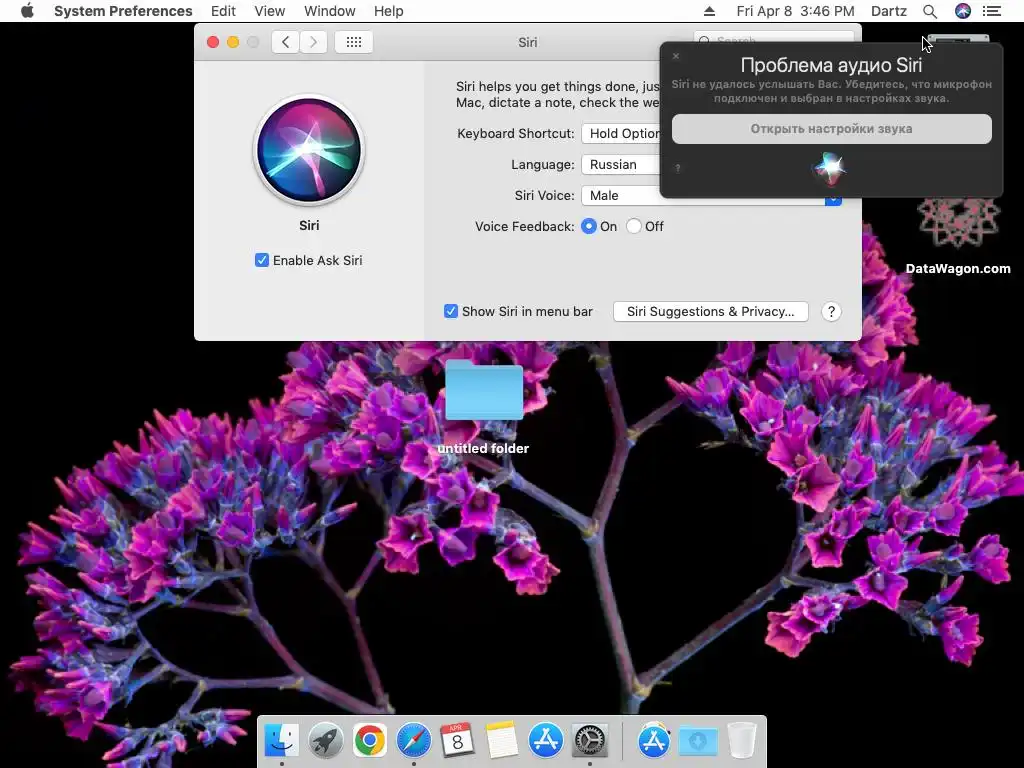Toggle Show Siri in menu bar checkbox
Screen dimensions: 1024x768
point(451,311)
